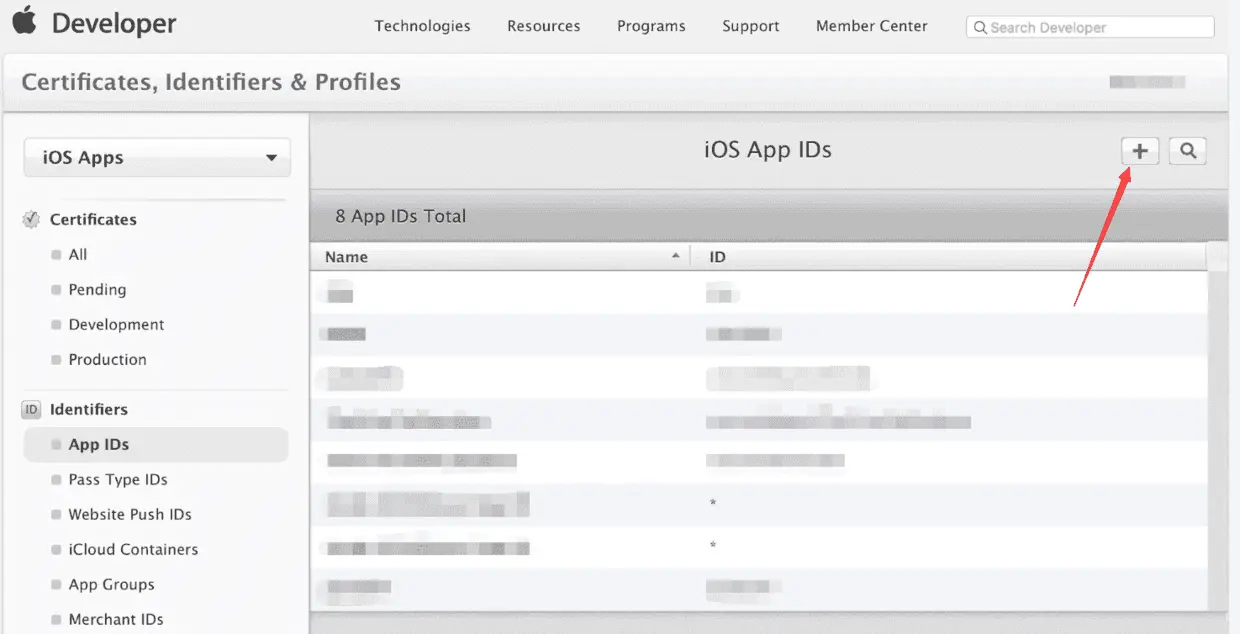Sort list by Name column arrow
1240x634 pixels.
click(676, 256)
